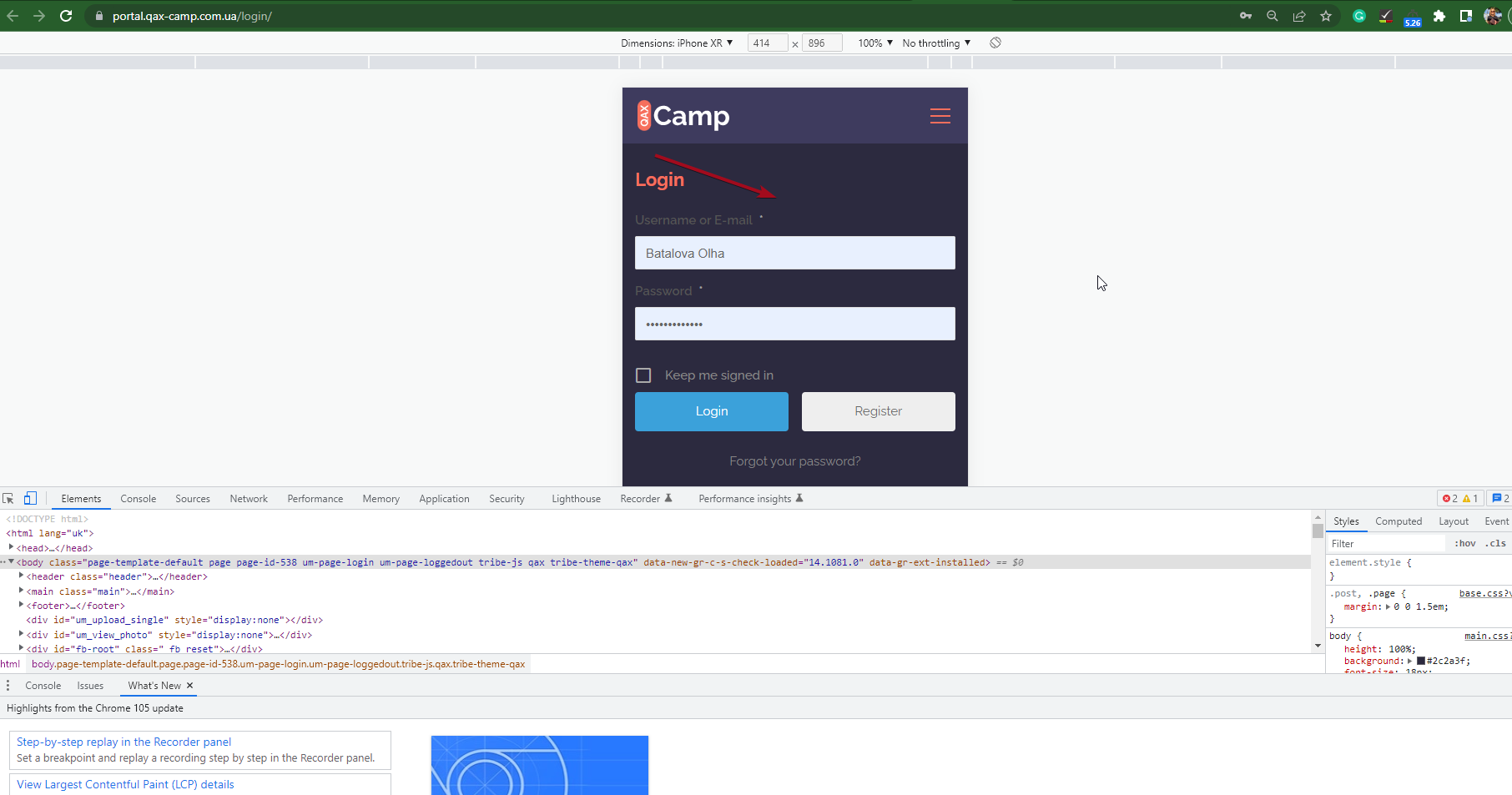Toggle the device emulation mode icon
Image resolution: width=1512 pixels, height=795 pixels.
[30, 498]
